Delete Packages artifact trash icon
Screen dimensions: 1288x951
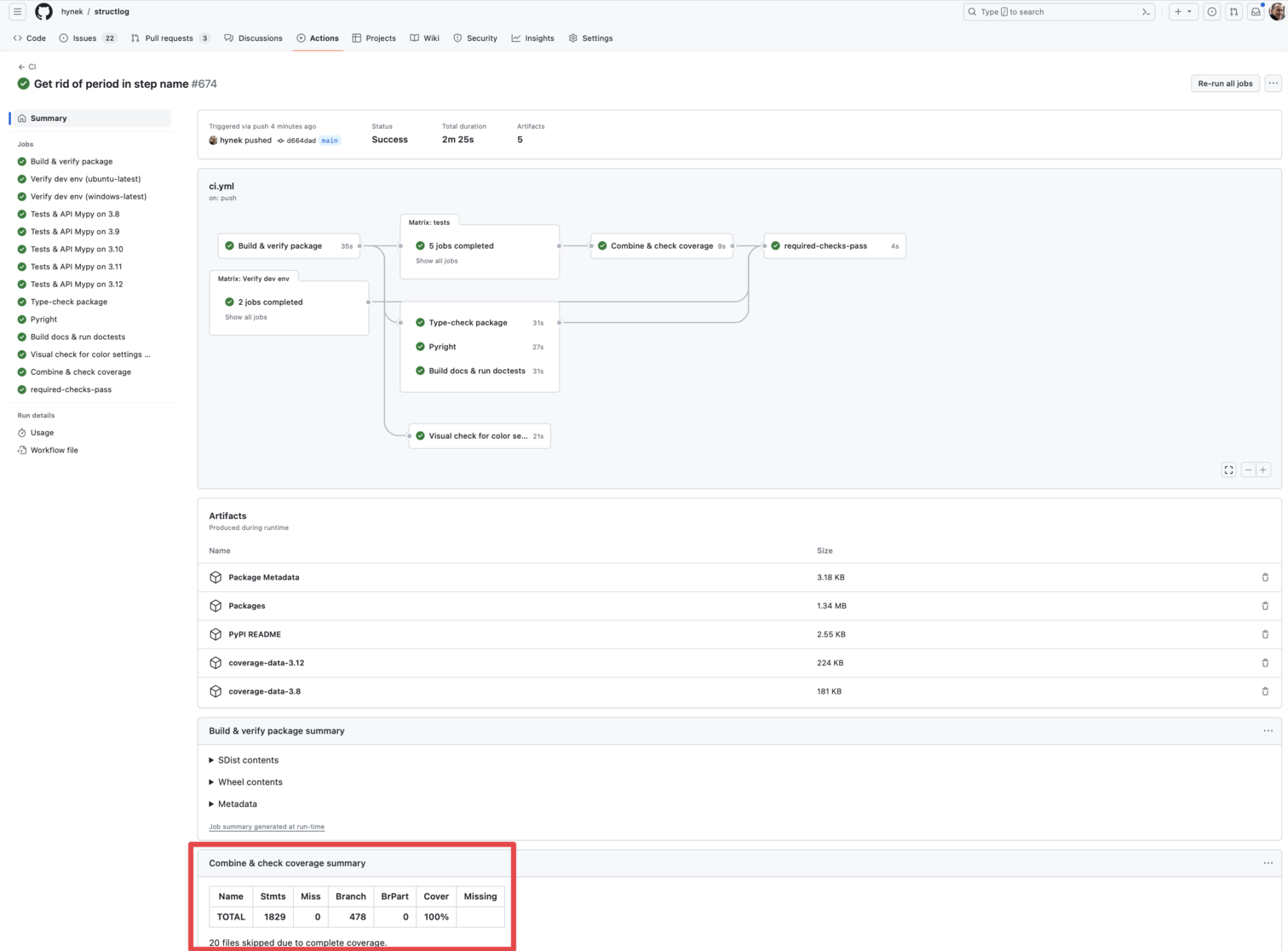coord(1265,606)
